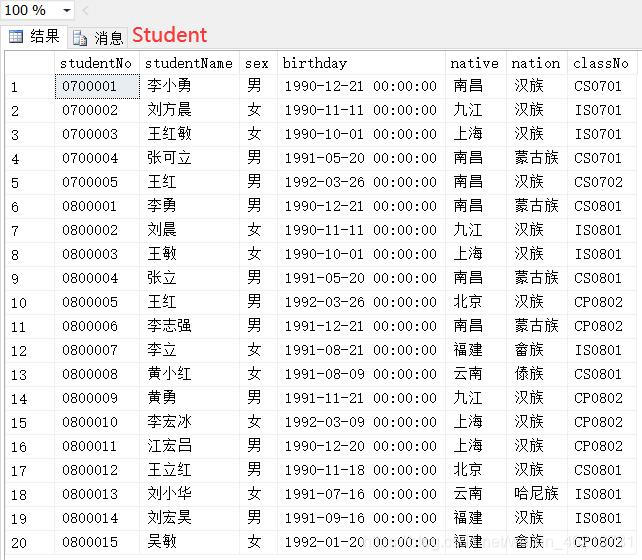
Task: Select student name 黄小红
Action: coord(170,374)
